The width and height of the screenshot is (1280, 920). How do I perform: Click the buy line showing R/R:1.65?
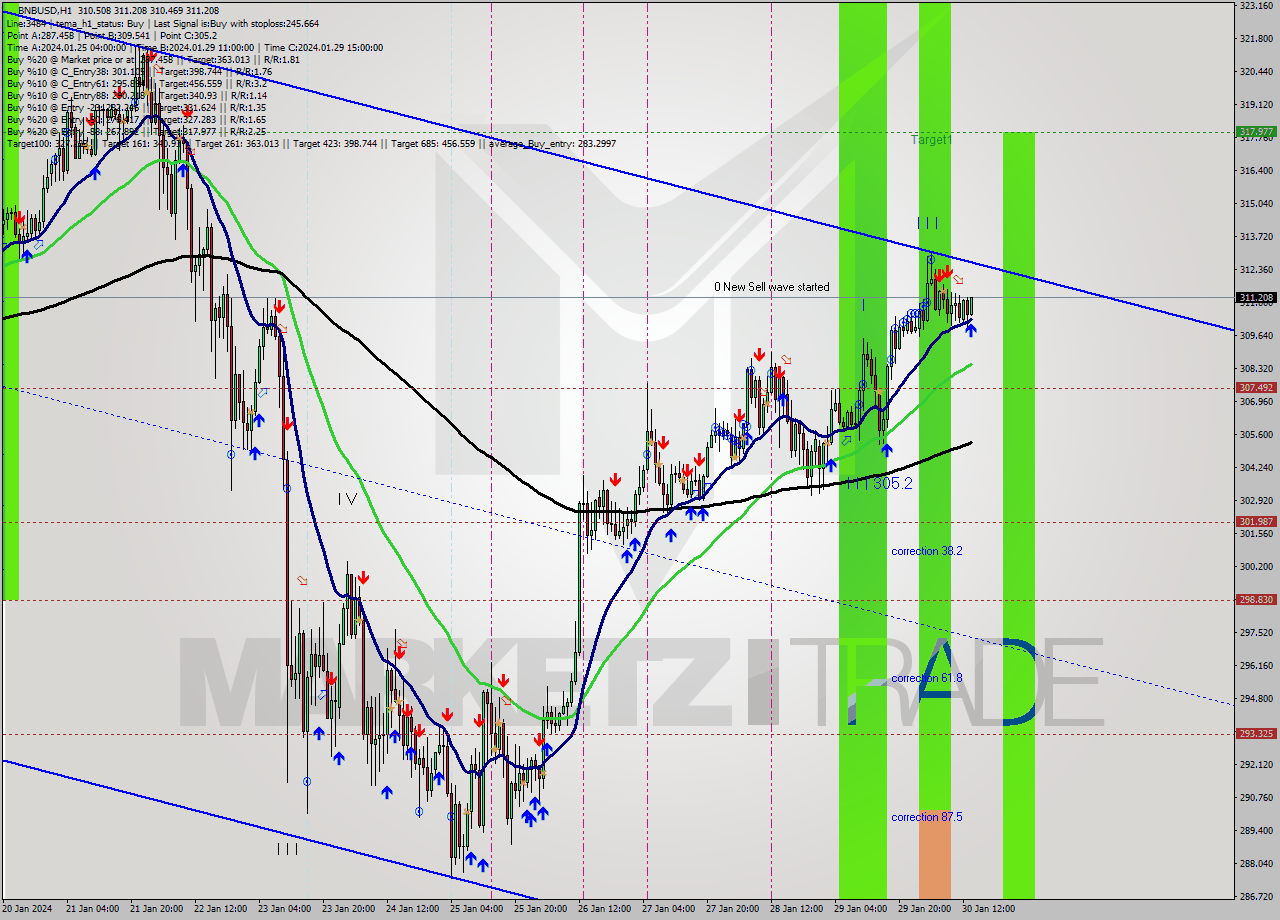pos(136,119)
